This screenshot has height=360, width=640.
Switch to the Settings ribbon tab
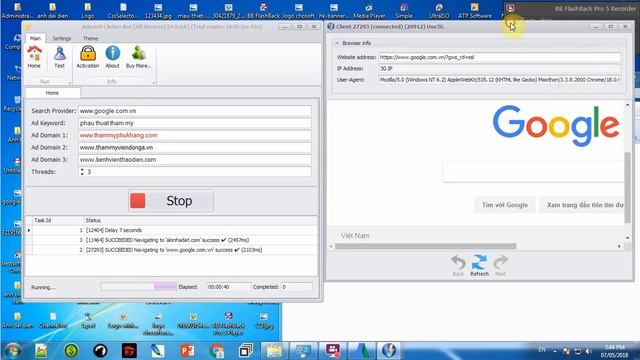click(x=62, y=38)
